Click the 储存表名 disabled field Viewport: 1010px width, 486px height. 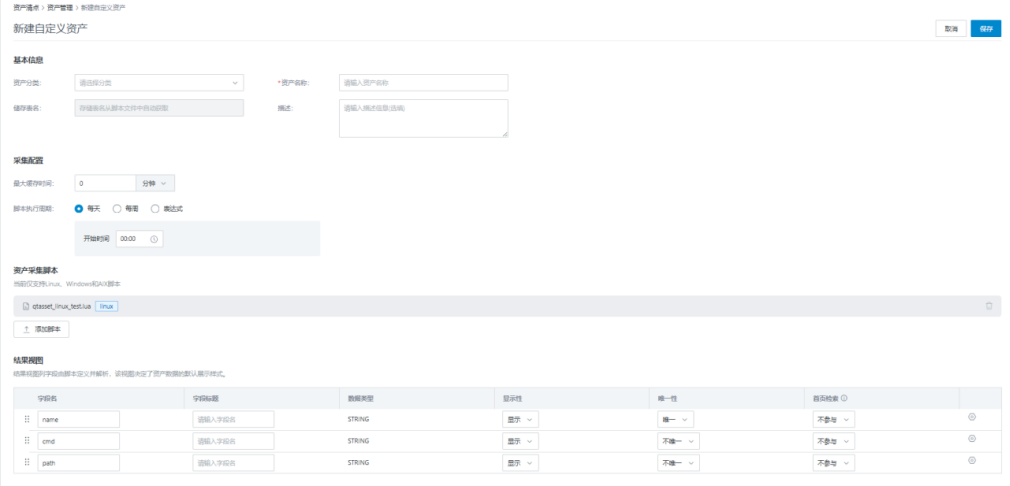point(159,108)
